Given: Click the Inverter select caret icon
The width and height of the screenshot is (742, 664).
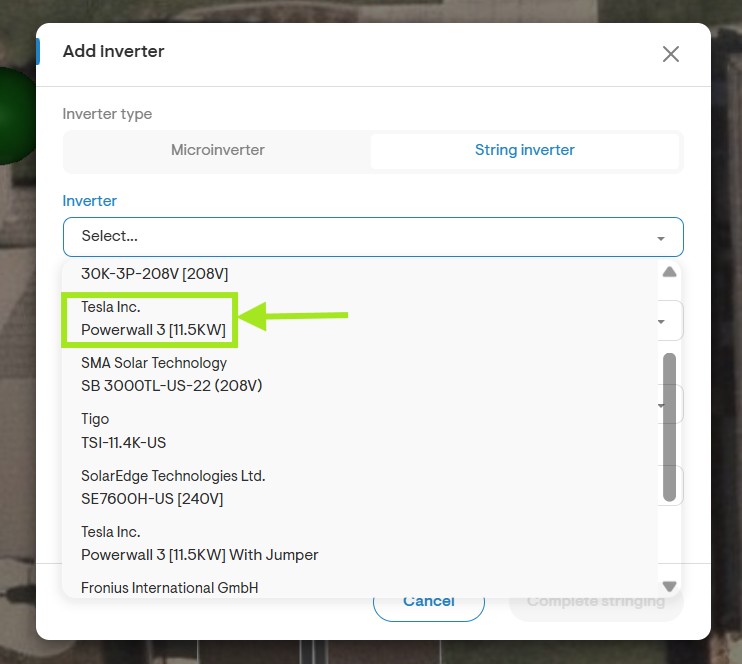Looking at the screenshot, I should pos(661,238).
